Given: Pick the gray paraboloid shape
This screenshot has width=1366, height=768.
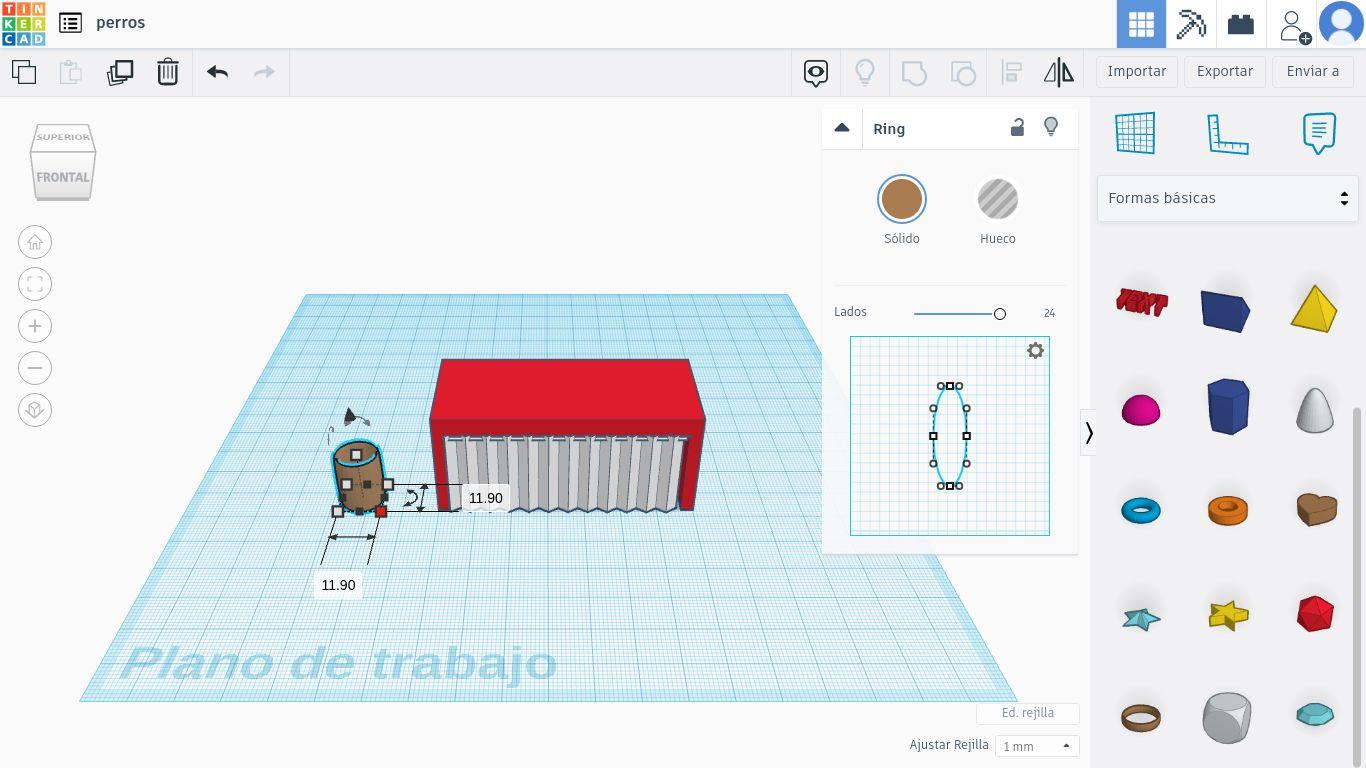Looking at the screenshot, I should 1315,410.
